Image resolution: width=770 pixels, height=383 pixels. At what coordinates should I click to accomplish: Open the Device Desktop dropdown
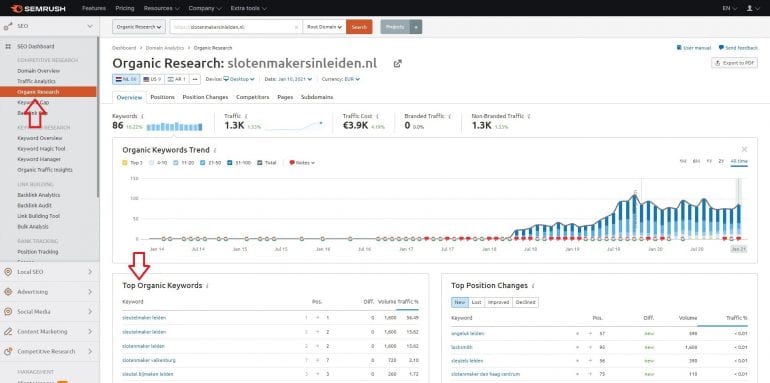(x=239, y=79)
